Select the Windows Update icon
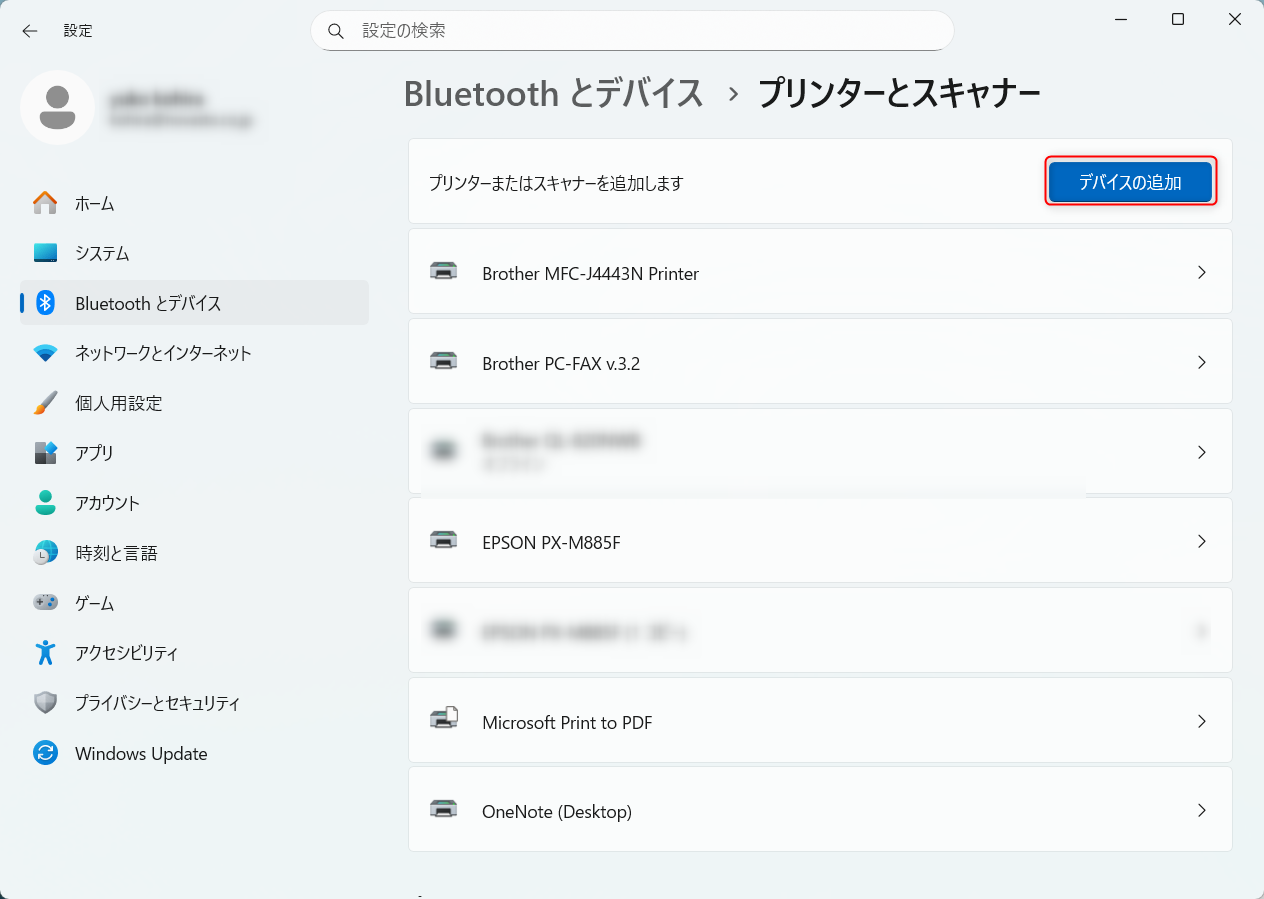 click(45, 753)
